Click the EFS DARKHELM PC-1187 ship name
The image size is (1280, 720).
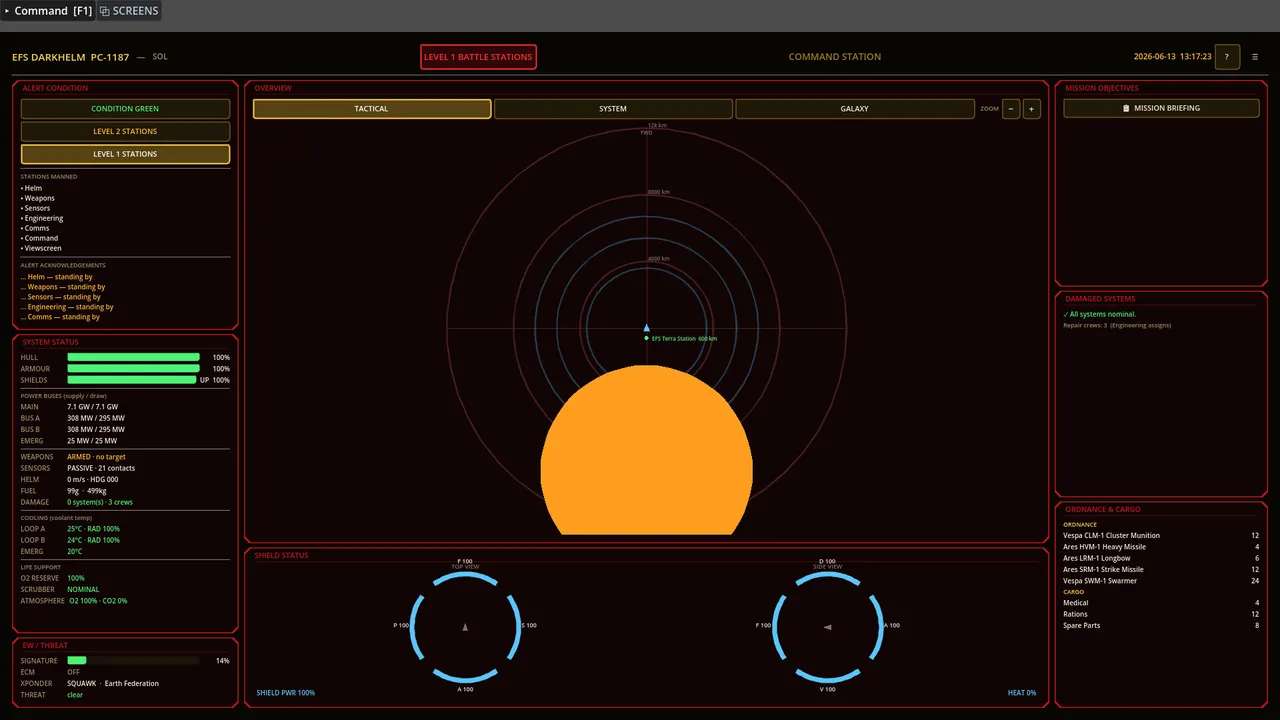pyautogui.click(x=71, y=57)
